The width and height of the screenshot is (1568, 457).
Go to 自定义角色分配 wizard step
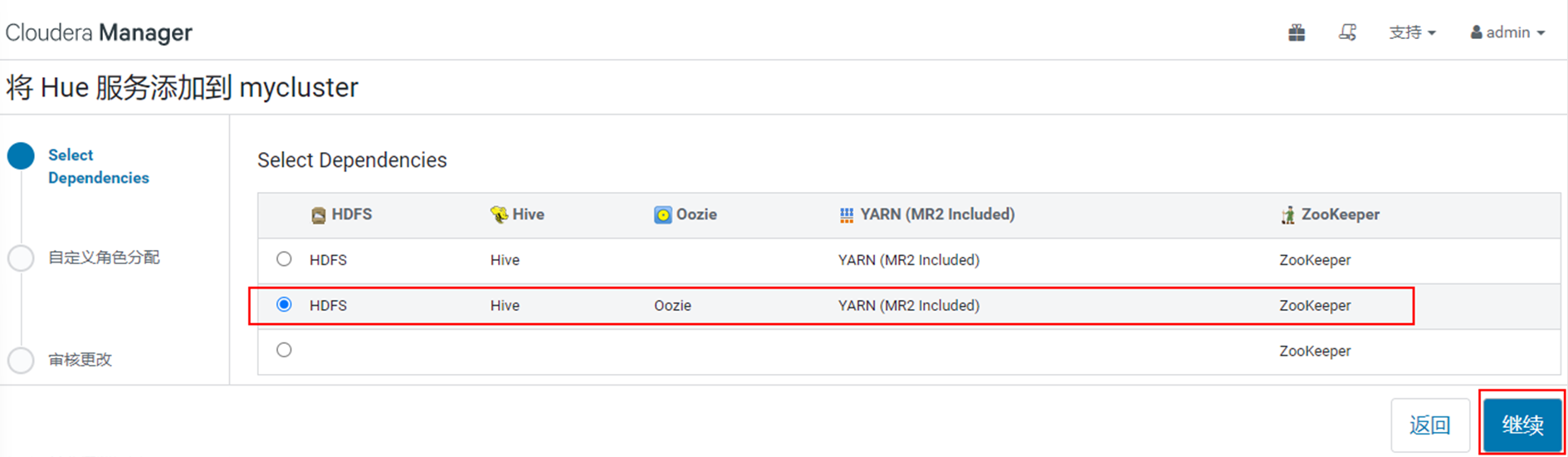click(104, 258)
